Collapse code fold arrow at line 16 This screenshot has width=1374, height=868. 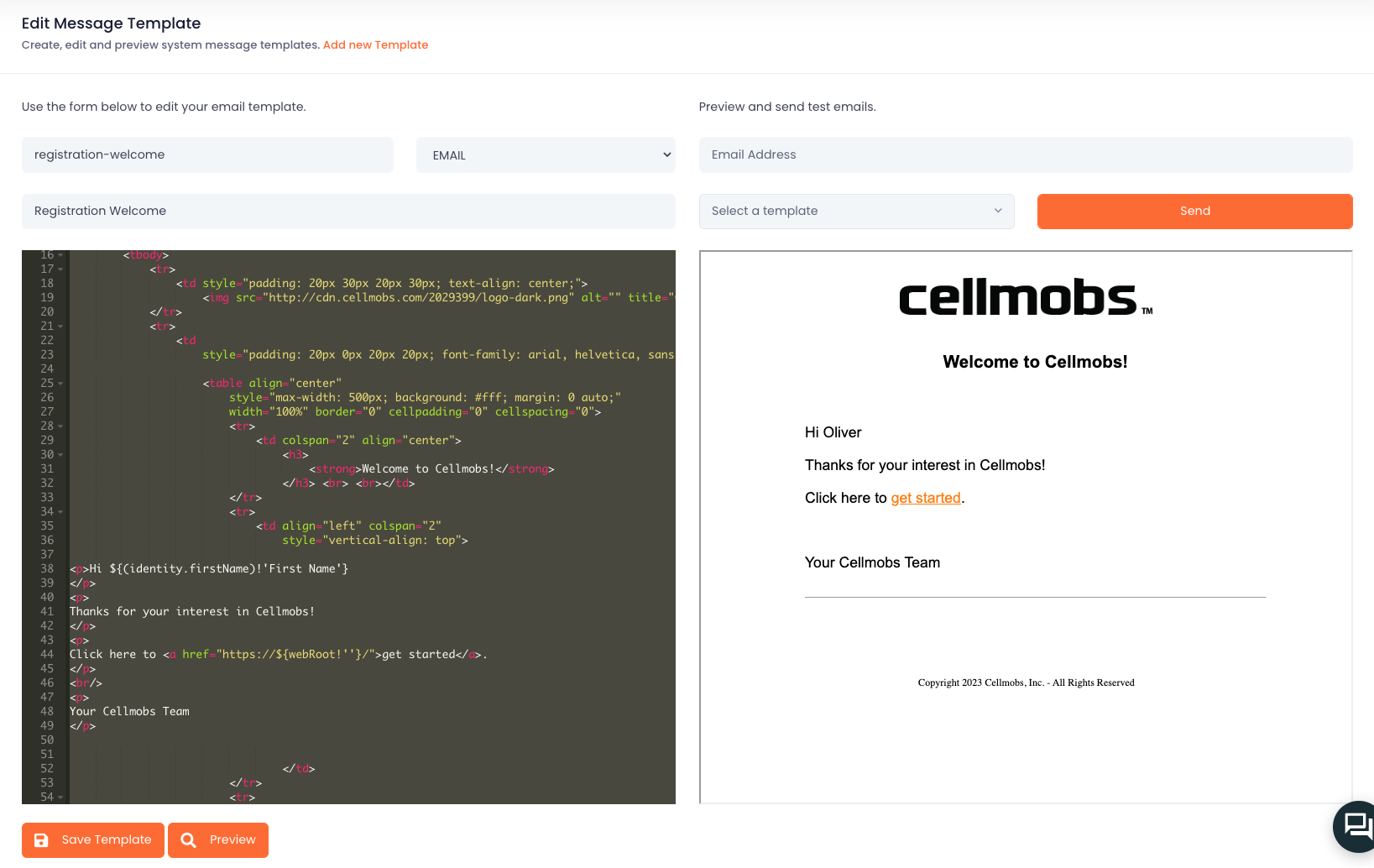[x=60, y=255]
